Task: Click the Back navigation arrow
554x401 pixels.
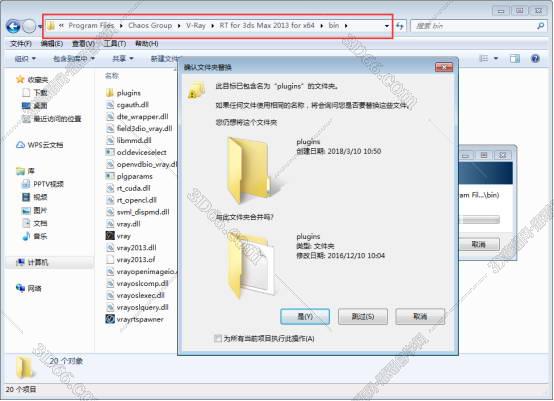Action: pyautogui.click(x=13, y=26)
